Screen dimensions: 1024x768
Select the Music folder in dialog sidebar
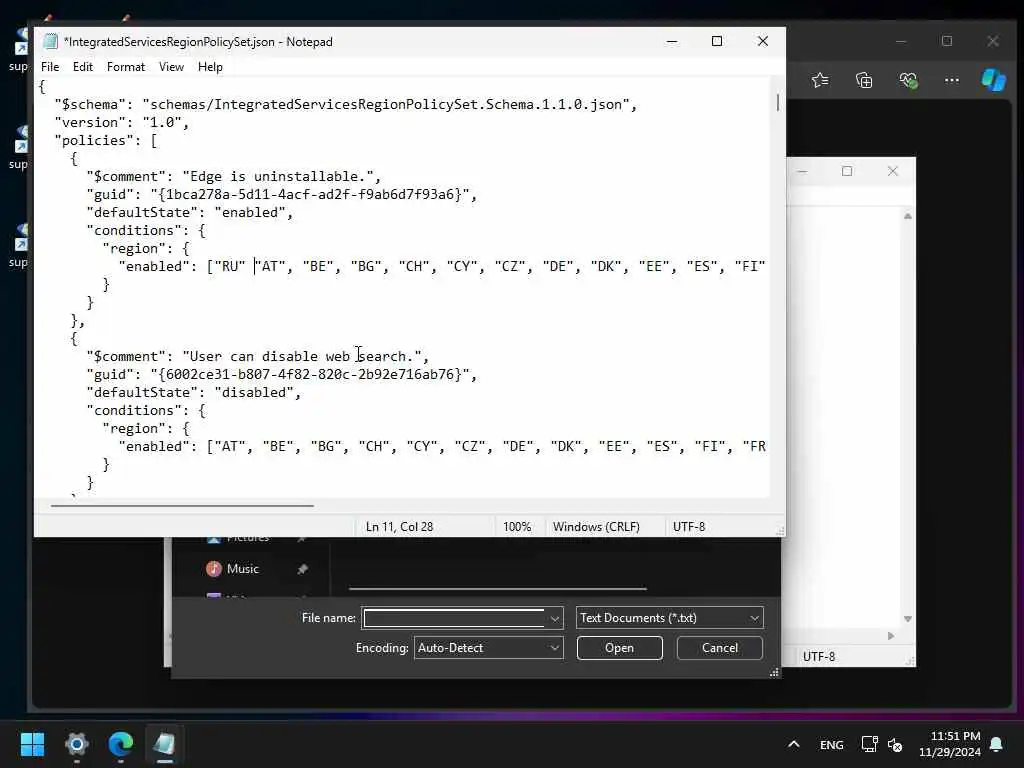[x=243, y=569]
